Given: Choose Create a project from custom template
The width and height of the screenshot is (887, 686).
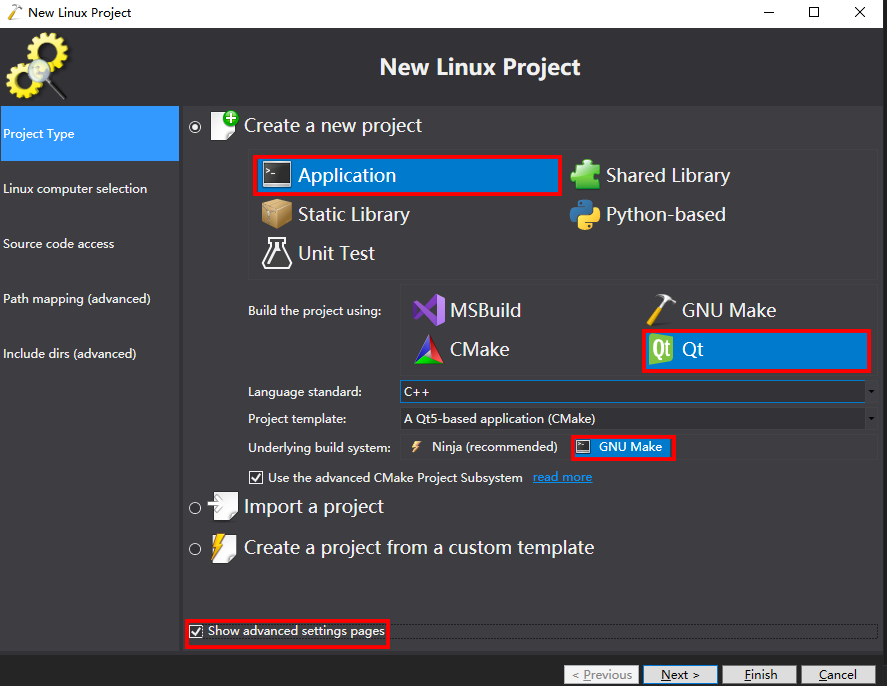Looking at the screenshot, I should pyautogui.click(x=195, y=549).
